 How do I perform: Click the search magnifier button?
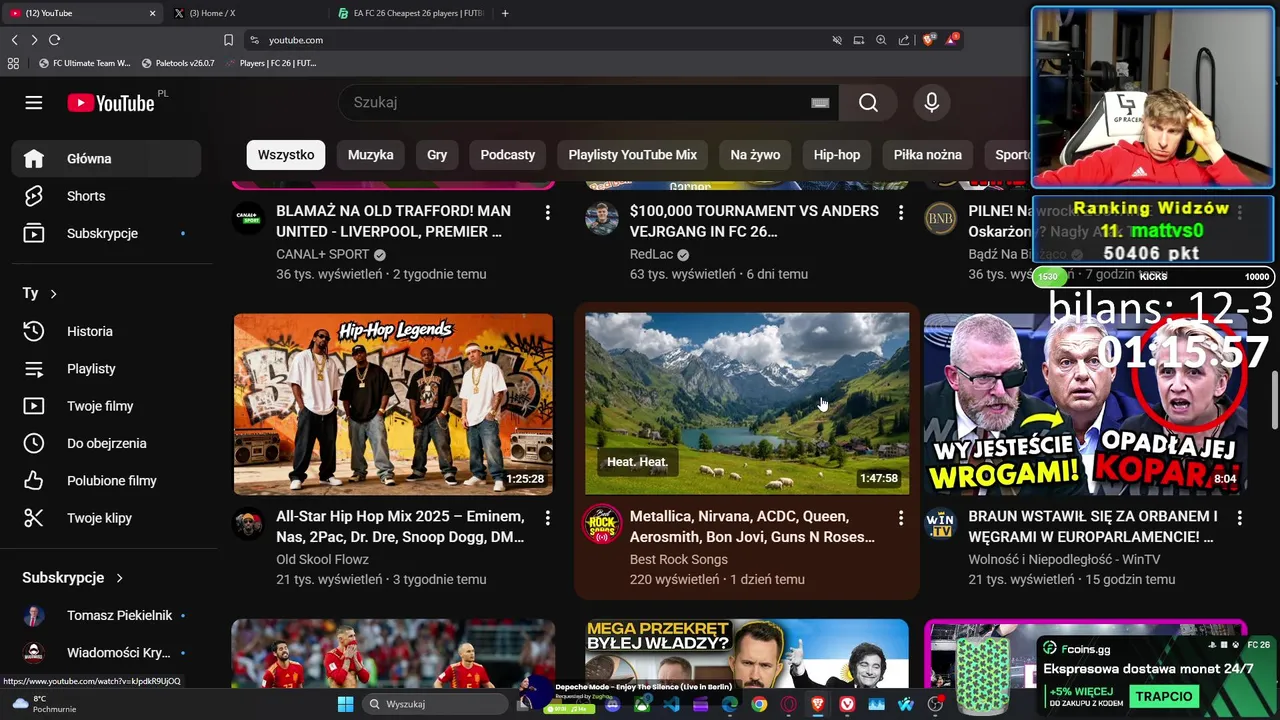pyautogui.click(x=868, y=102)
